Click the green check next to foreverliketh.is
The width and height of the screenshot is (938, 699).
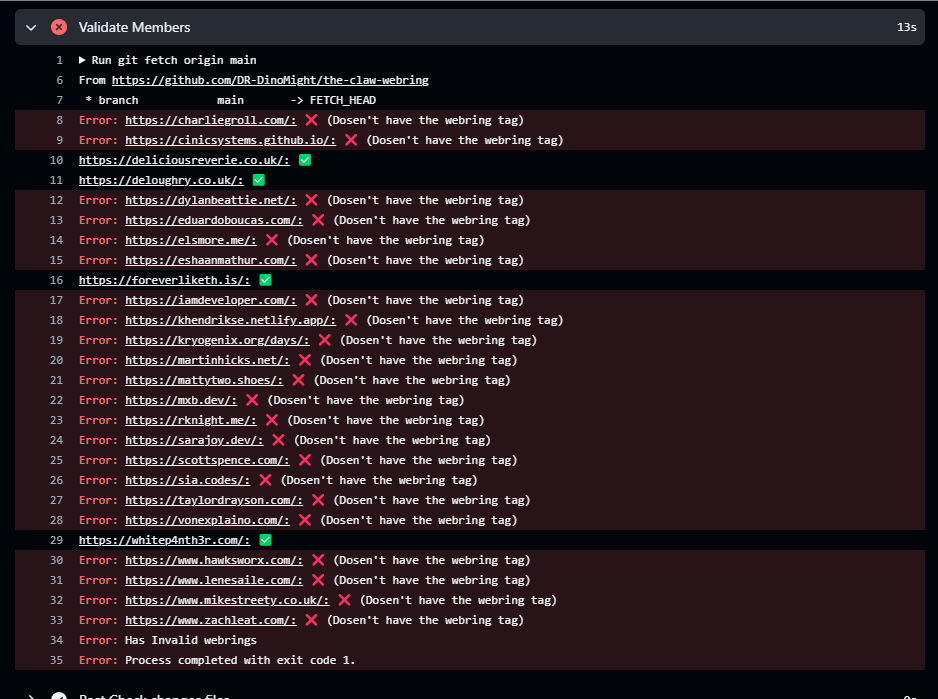[x=266, y=280]
